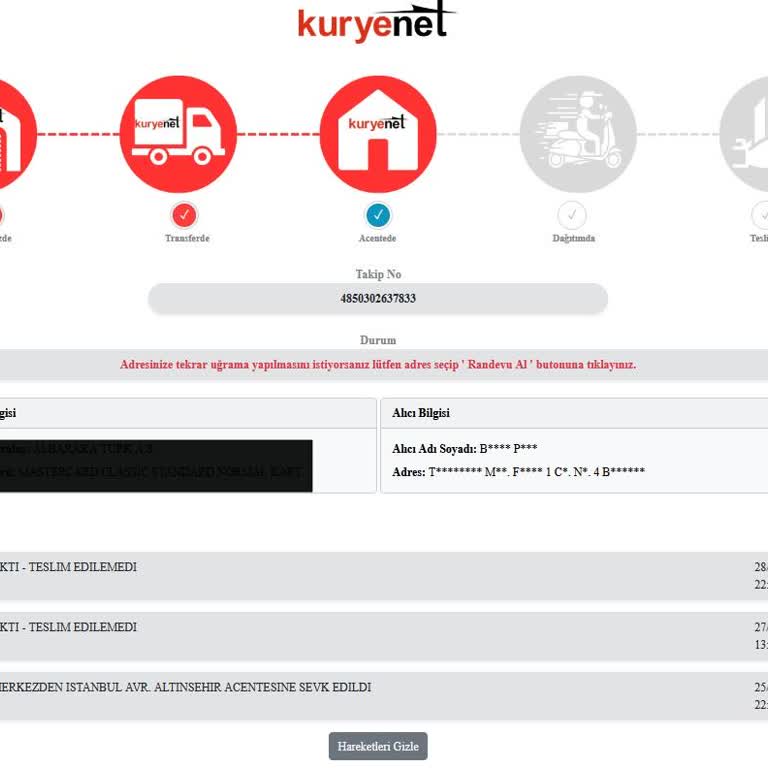768x768 pixels.
Task: Click the second TESLIM EDILEMEDI movement row
Action: [384, 636]
